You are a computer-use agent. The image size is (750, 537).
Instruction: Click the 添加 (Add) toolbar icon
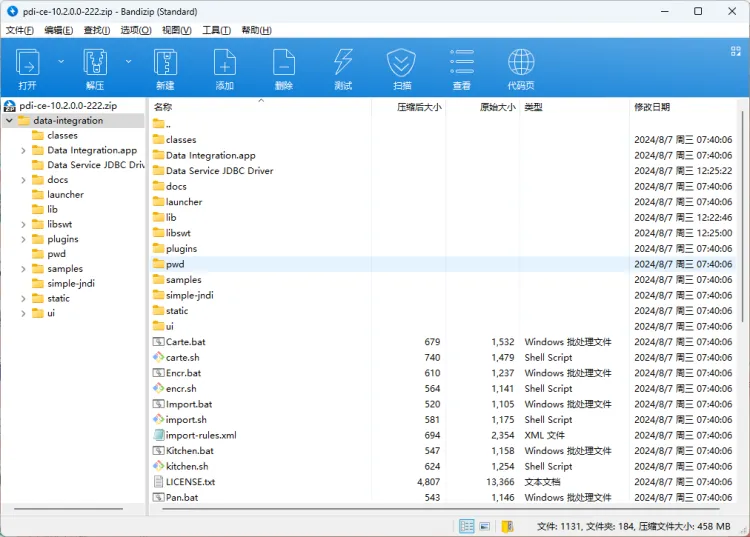pos(225,62)
